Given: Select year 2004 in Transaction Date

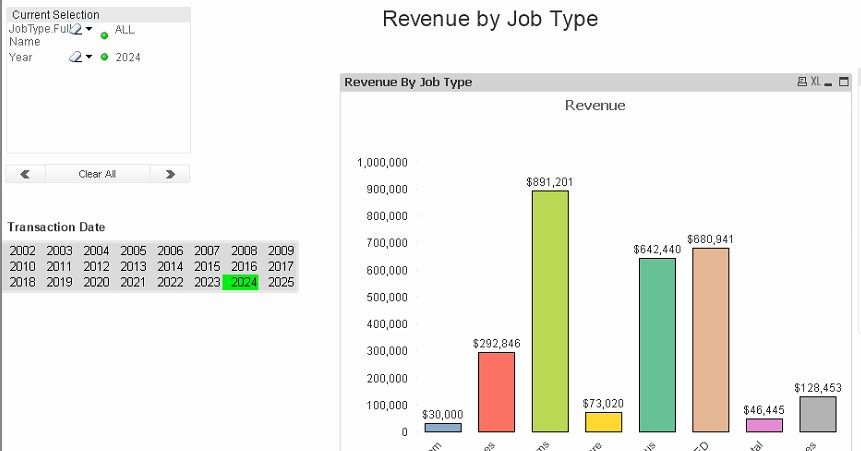Looking at the screenshot, I should coord(96,250).
